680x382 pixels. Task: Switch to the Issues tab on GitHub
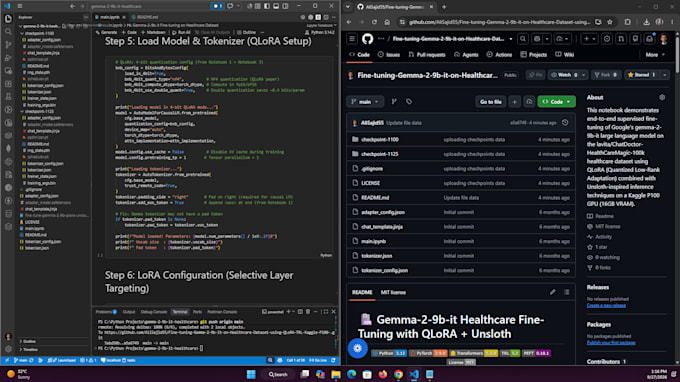pos(389,55)
